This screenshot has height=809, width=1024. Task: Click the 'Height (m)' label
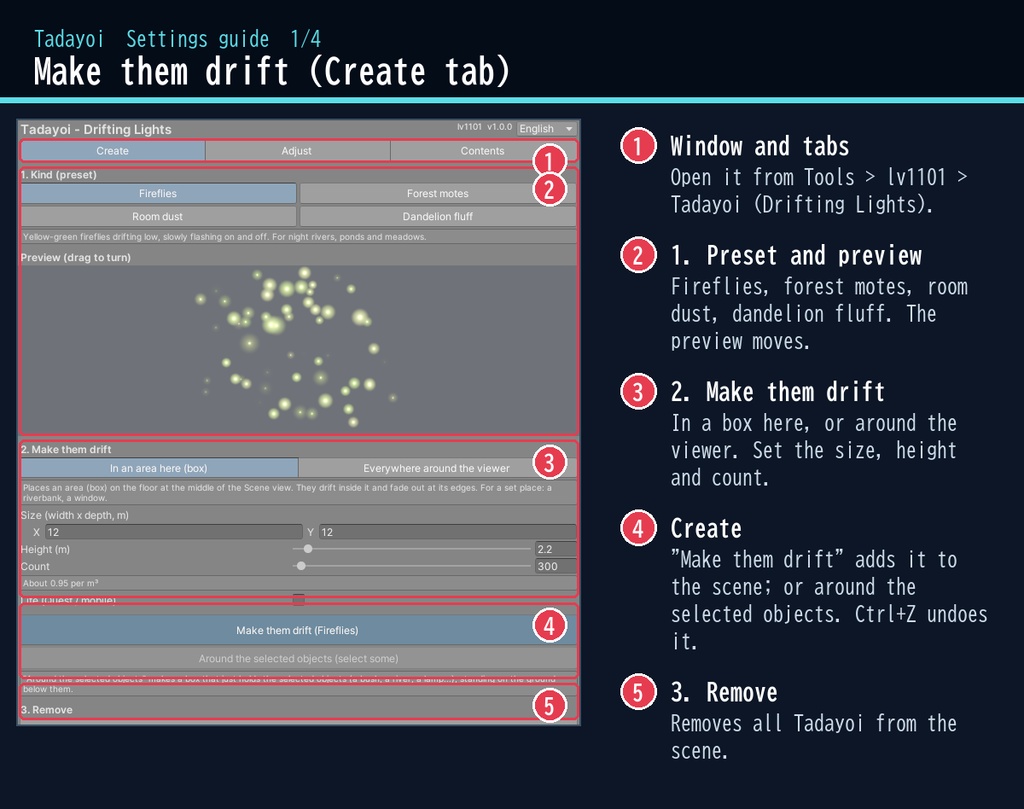click(45, 549)
